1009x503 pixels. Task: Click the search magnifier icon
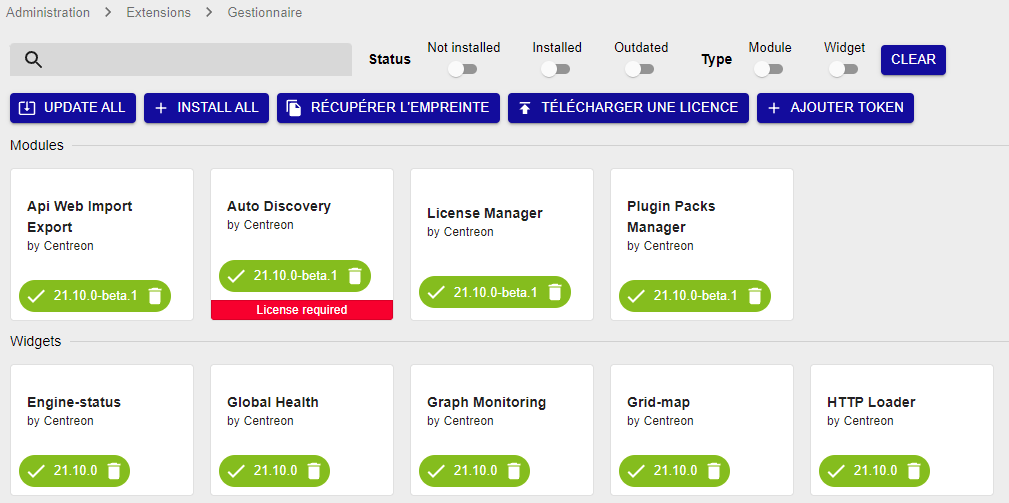point(33,60)
